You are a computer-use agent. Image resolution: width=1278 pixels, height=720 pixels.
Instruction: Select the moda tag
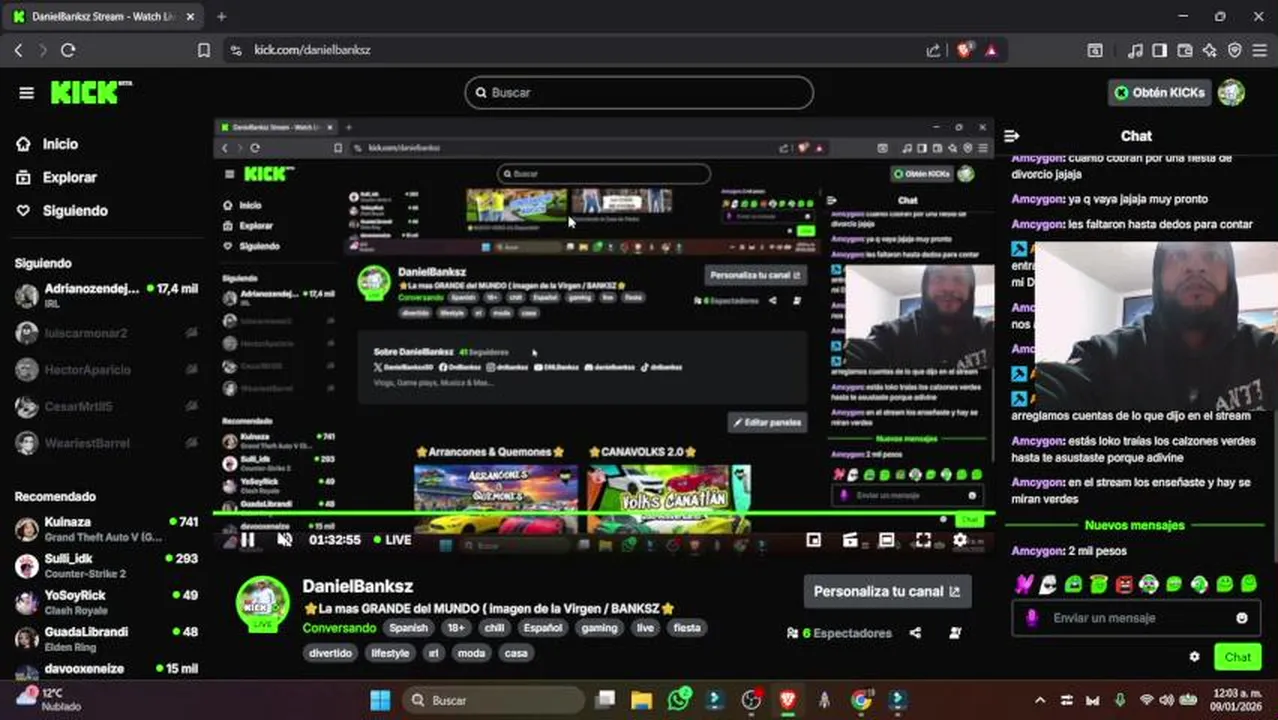pyautogui.click(x=471, y=653)
